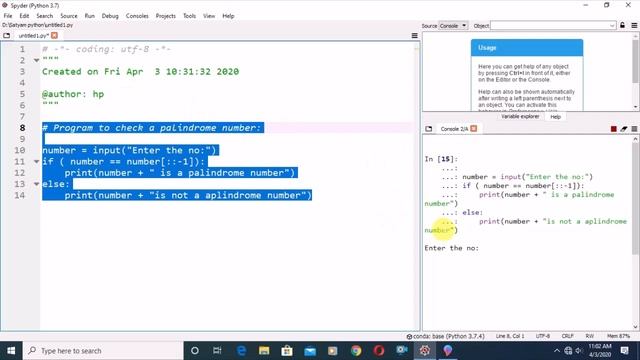Open the Windows Start menu

click(x=11, y=351)
